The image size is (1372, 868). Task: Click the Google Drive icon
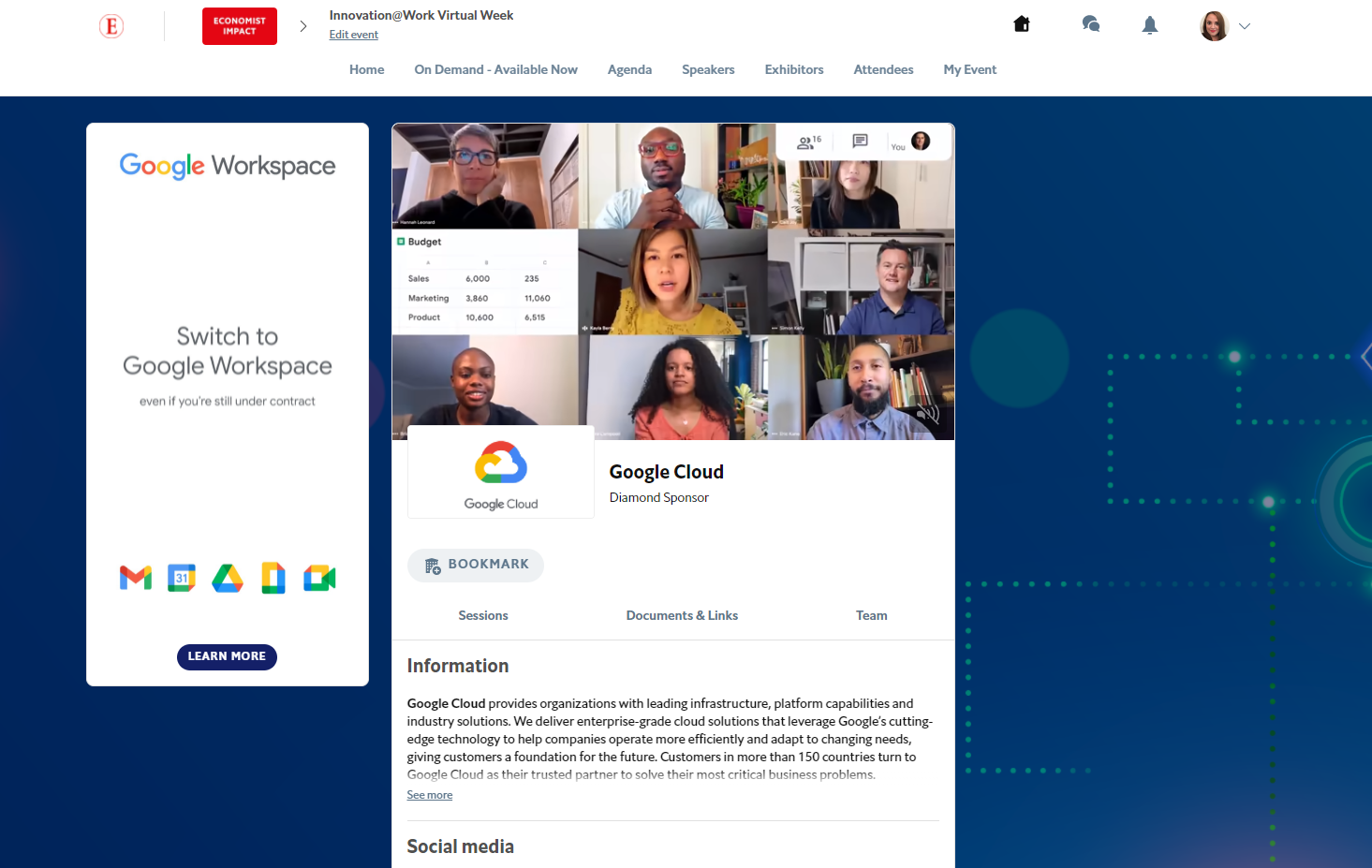point(228,578)
